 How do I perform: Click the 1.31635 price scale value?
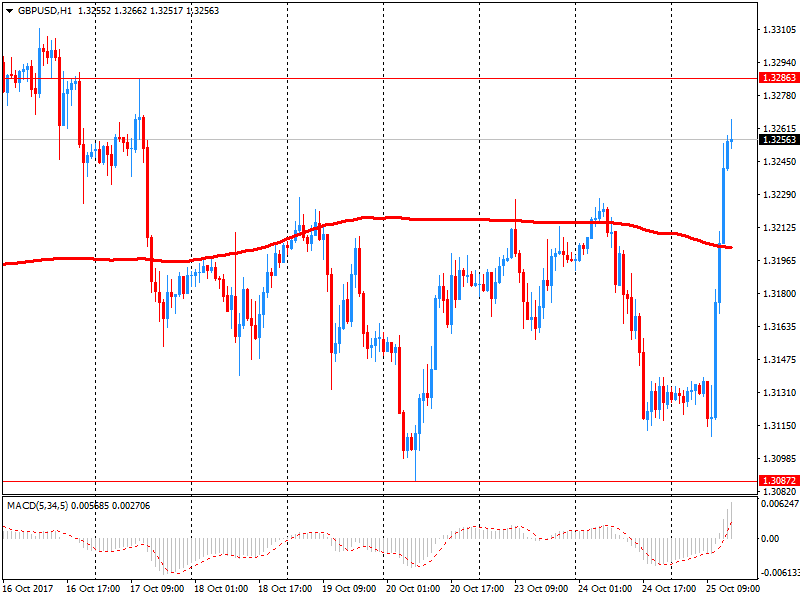[779, 327]
